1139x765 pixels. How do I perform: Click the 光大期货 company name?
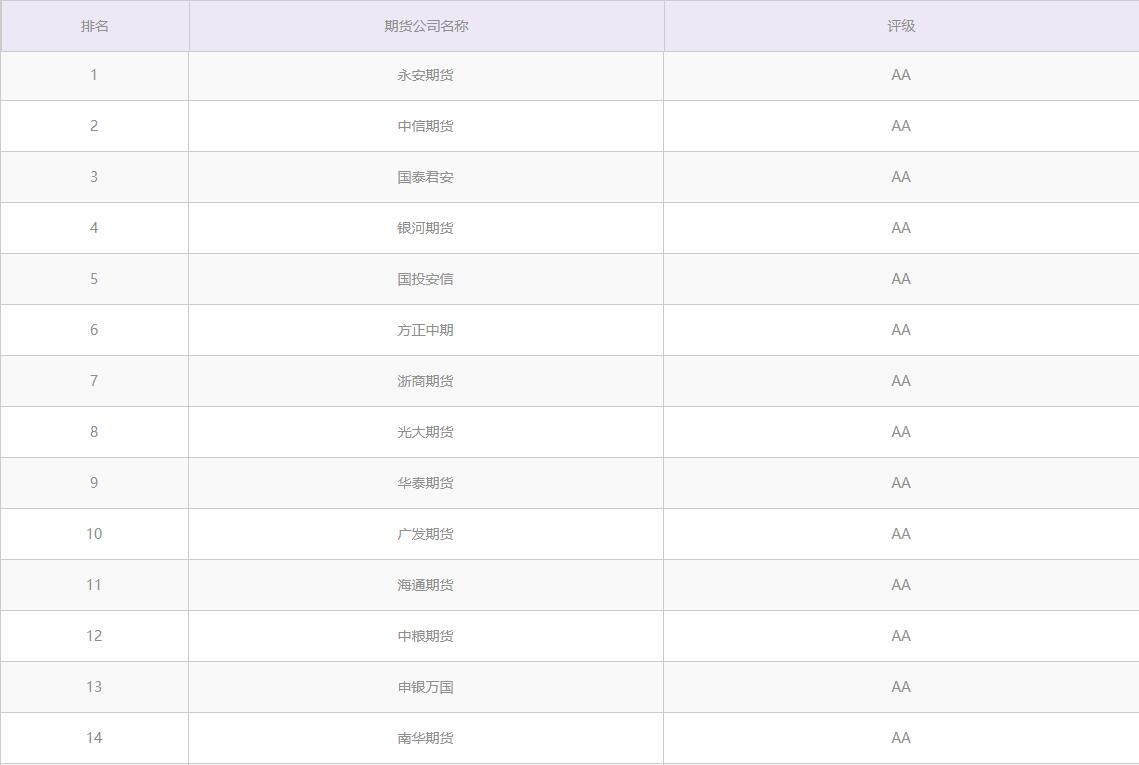[x=426, y=432]
